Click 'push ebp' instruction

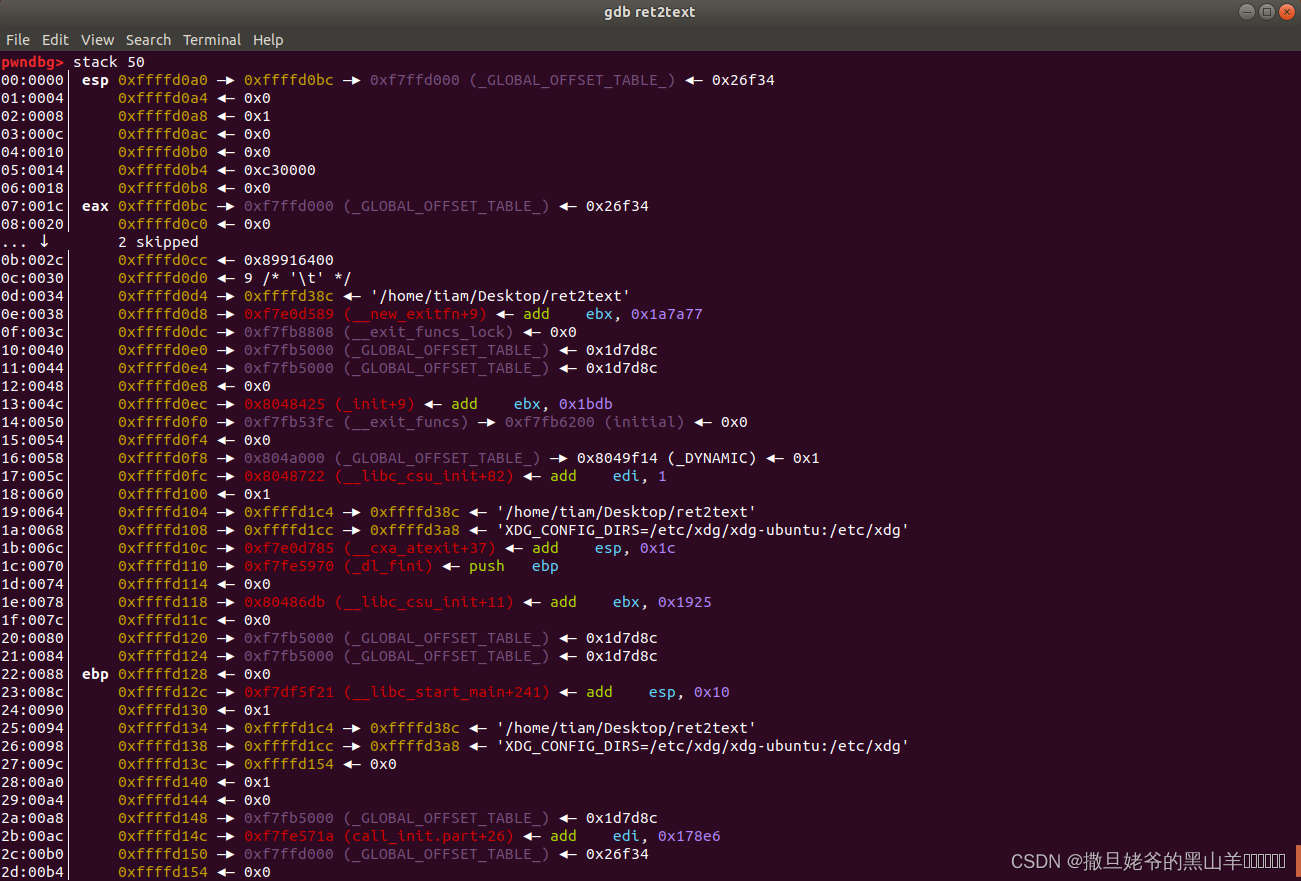514,566
